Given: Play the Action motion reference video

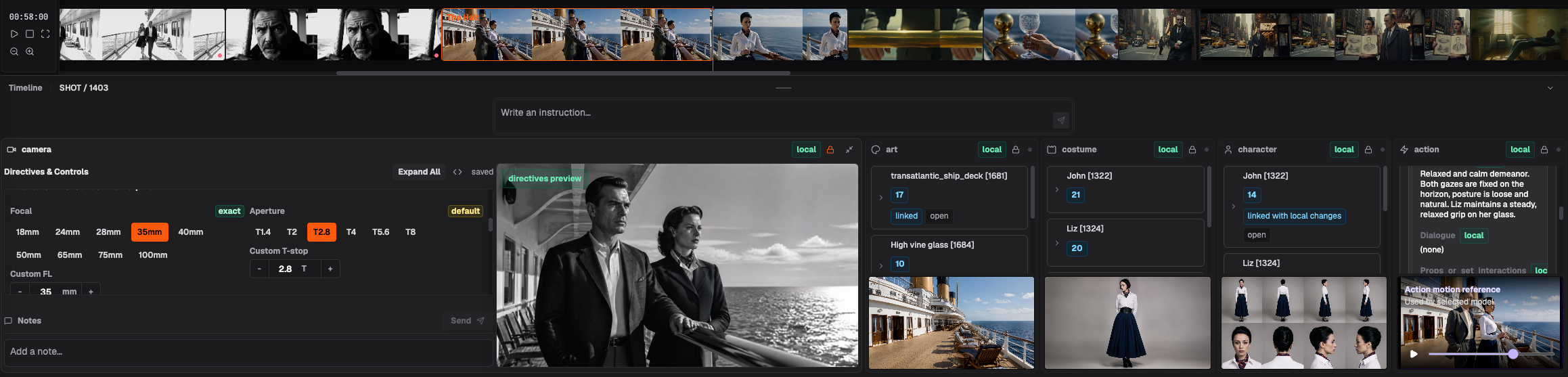Looking at the screenshot, I should point(1414,354).
